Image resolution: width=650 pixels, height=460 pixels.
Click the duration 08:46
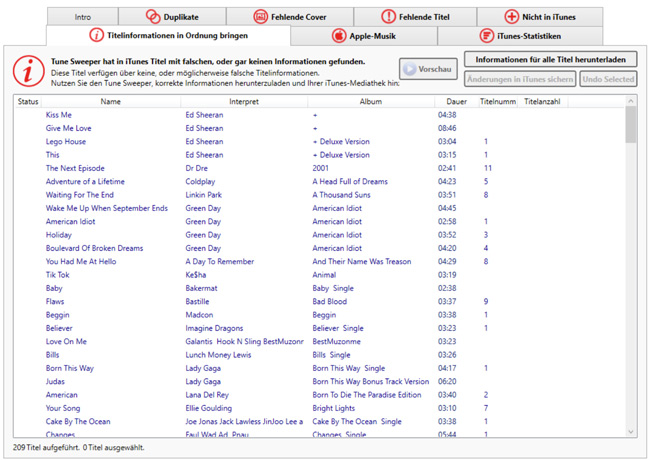(x=447, y=128)
